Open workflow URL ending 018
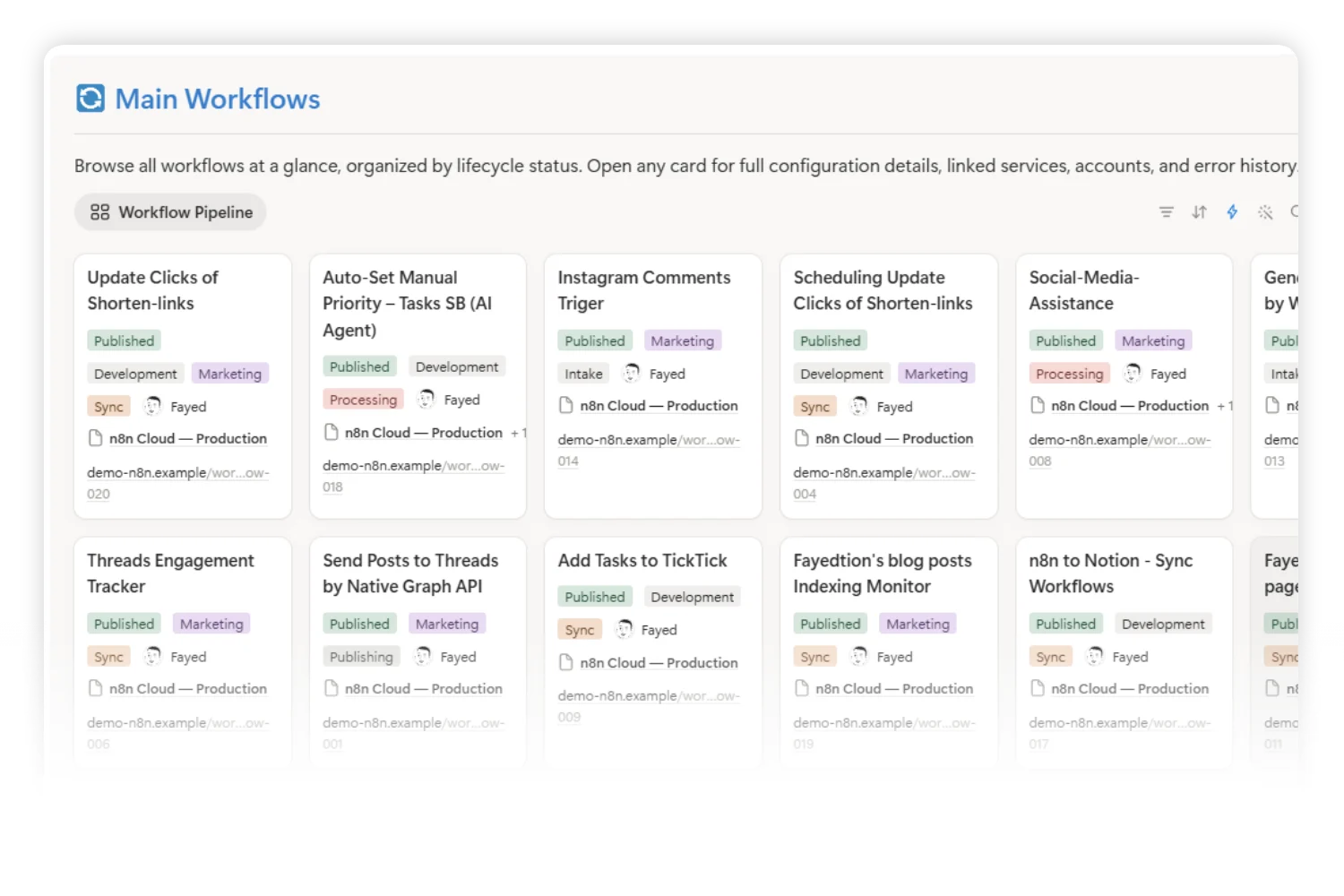 pos(414,477)
